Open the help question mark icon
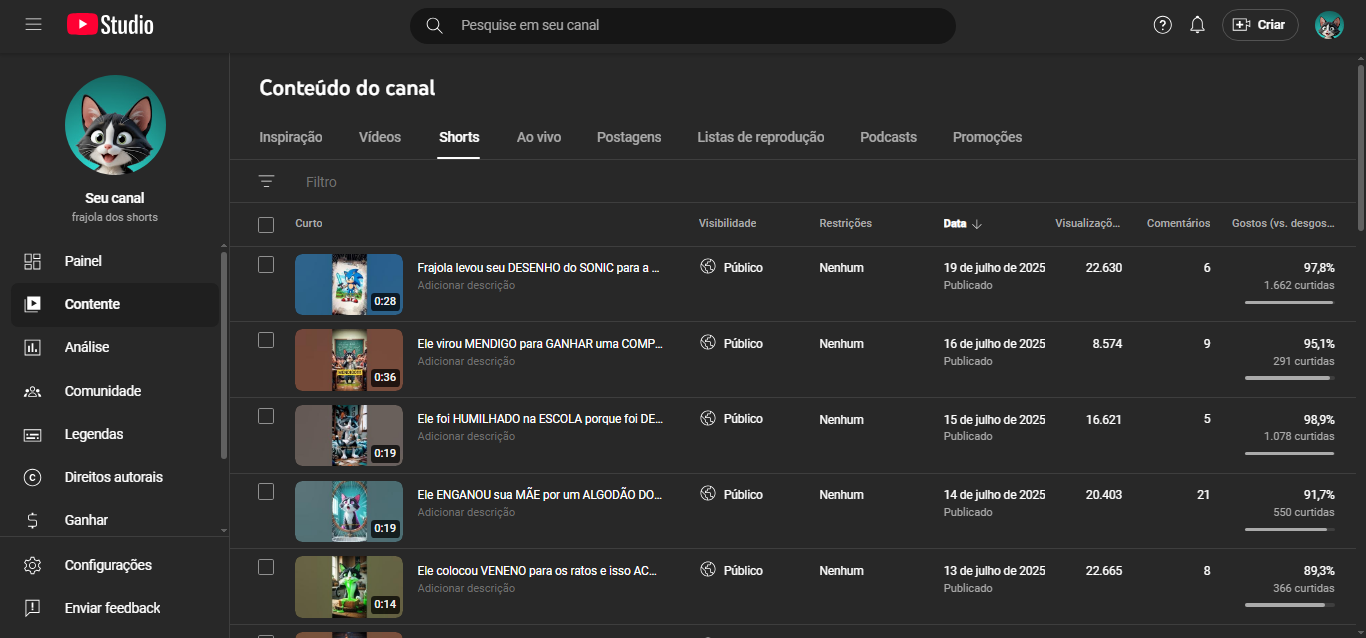Viewport: 1366px width, 638px height. [1162, 25]
